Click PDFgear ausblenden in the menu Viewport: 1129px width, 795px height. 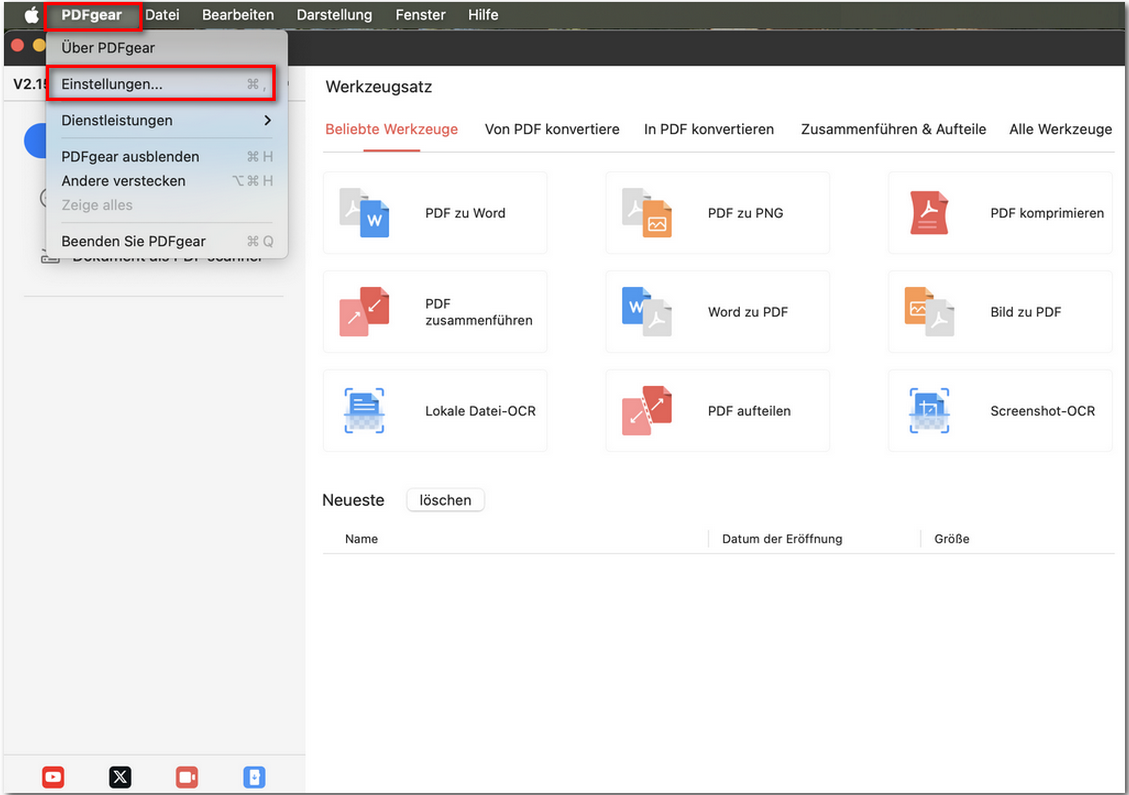click(x=130, y=156)
